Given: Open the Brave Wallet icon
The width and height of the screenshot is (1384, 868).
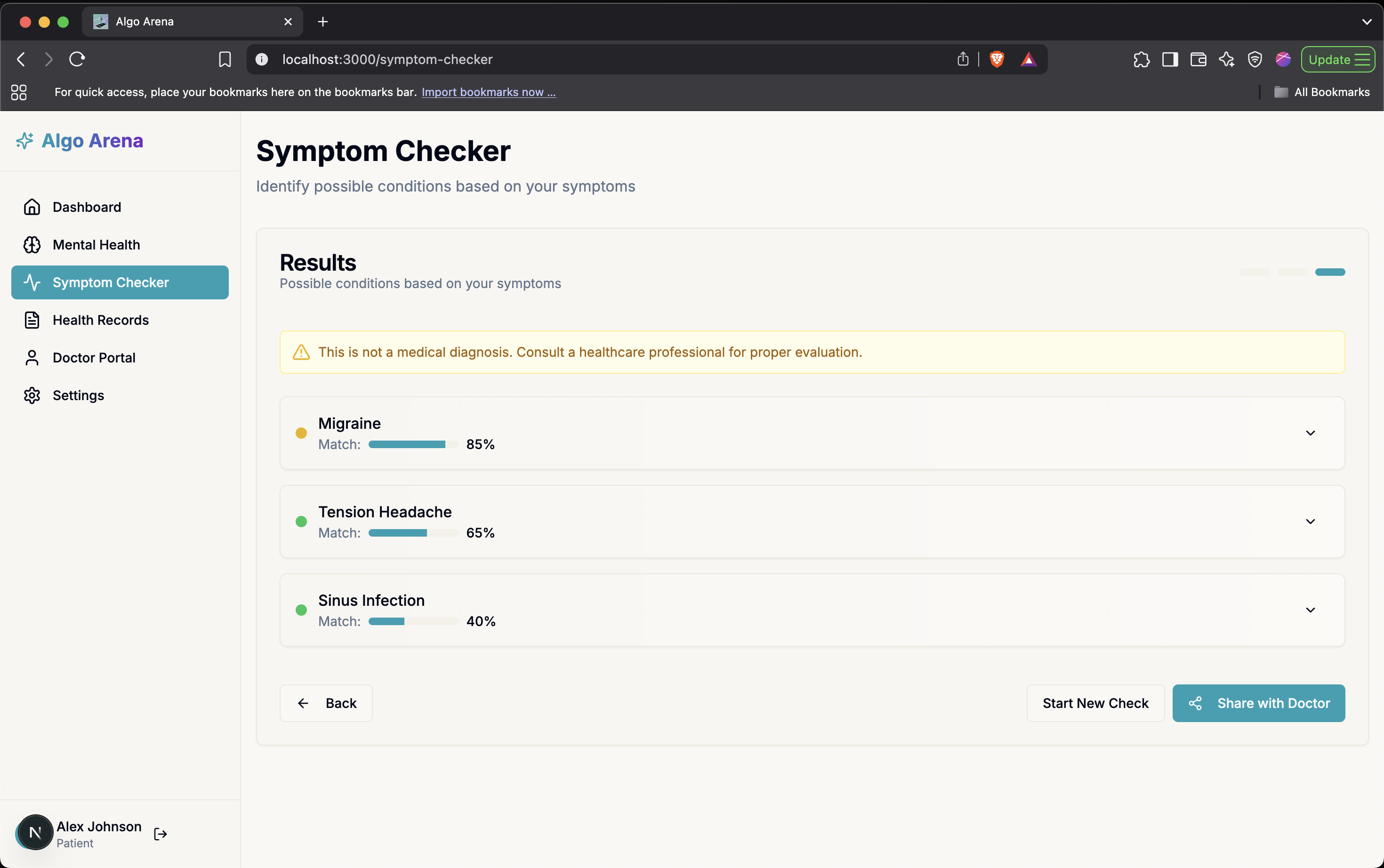Looking at the screenshot, I should click(x=1198, y=59).
